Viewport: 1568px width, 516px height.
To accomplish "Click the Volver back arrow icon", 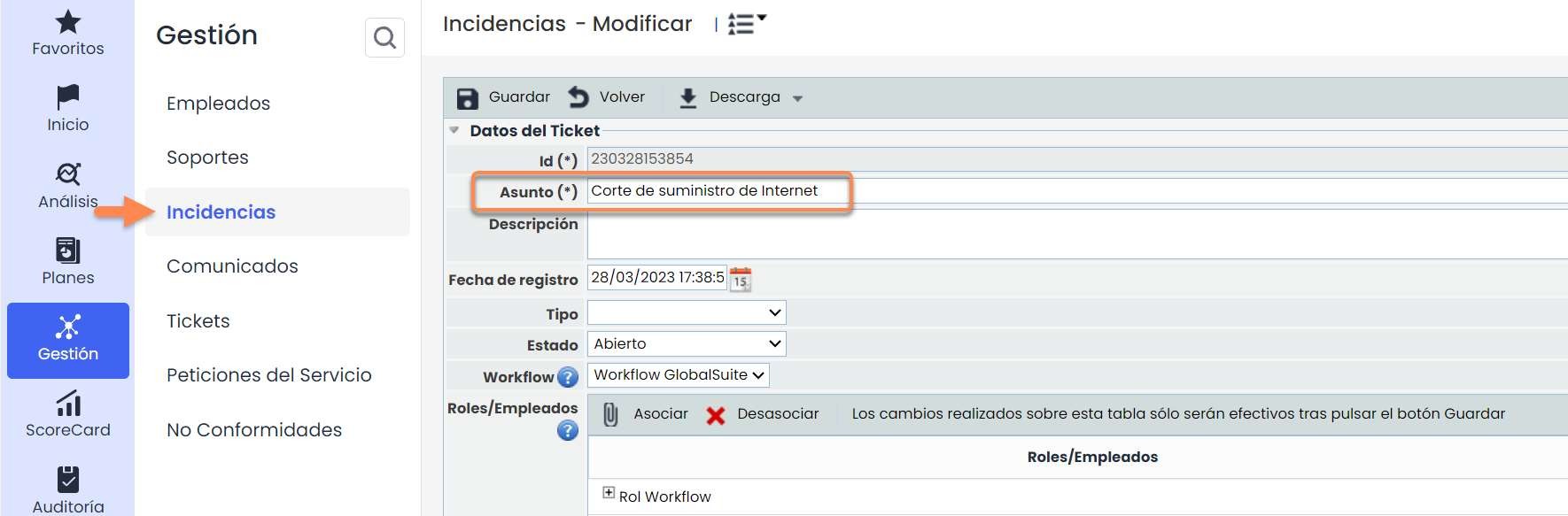I will pos(578,97).
